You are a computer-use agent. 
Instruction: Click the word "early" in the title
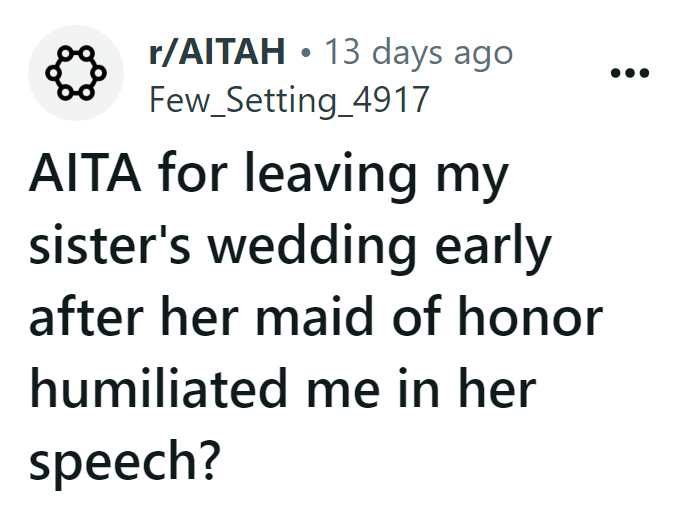pos(496,250)
